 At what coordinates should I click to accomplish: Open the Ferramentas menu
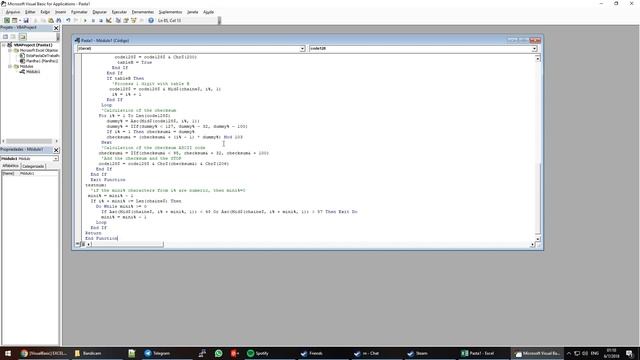tap(142, 12)
